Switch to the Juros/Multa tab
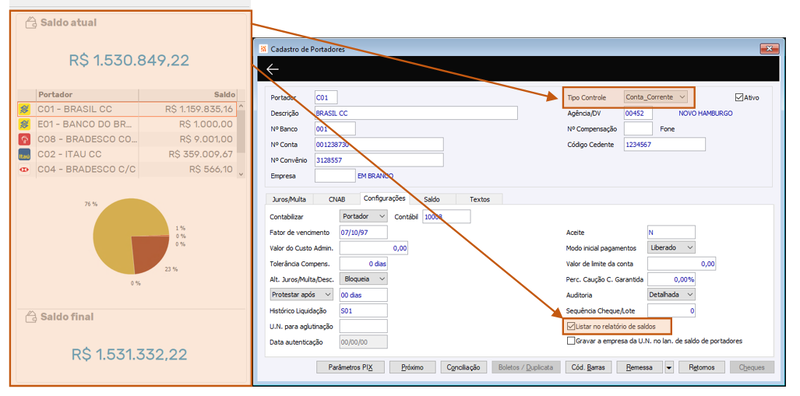The height and width of the screenshot is (396, 800). [289, 200]
